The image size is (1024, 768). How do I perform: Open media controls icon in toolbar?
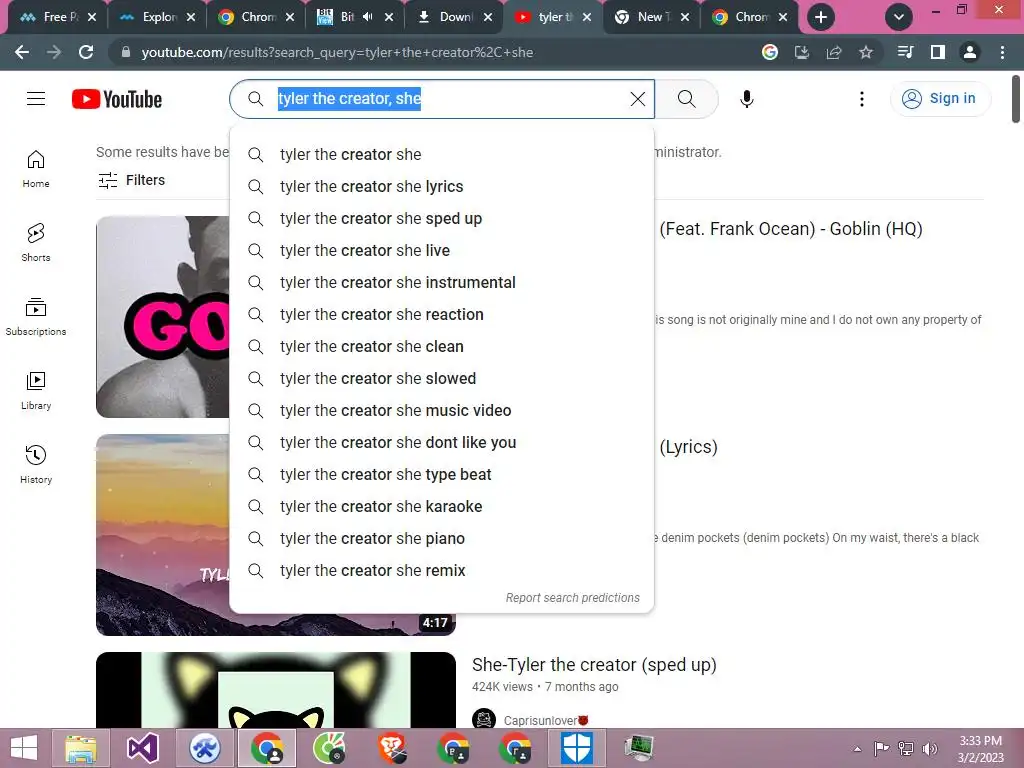click(x=906, y=52)
